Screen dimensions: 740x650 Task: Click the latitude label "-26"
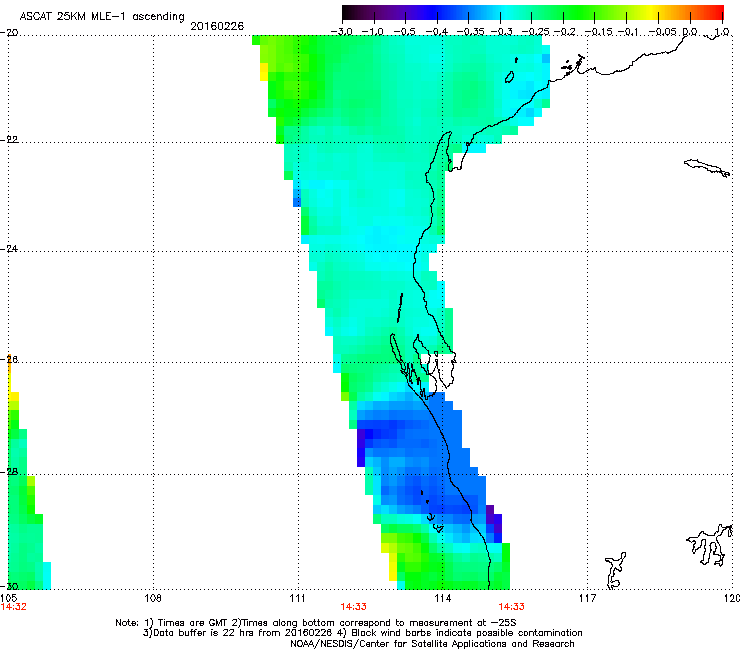[9, 360]
